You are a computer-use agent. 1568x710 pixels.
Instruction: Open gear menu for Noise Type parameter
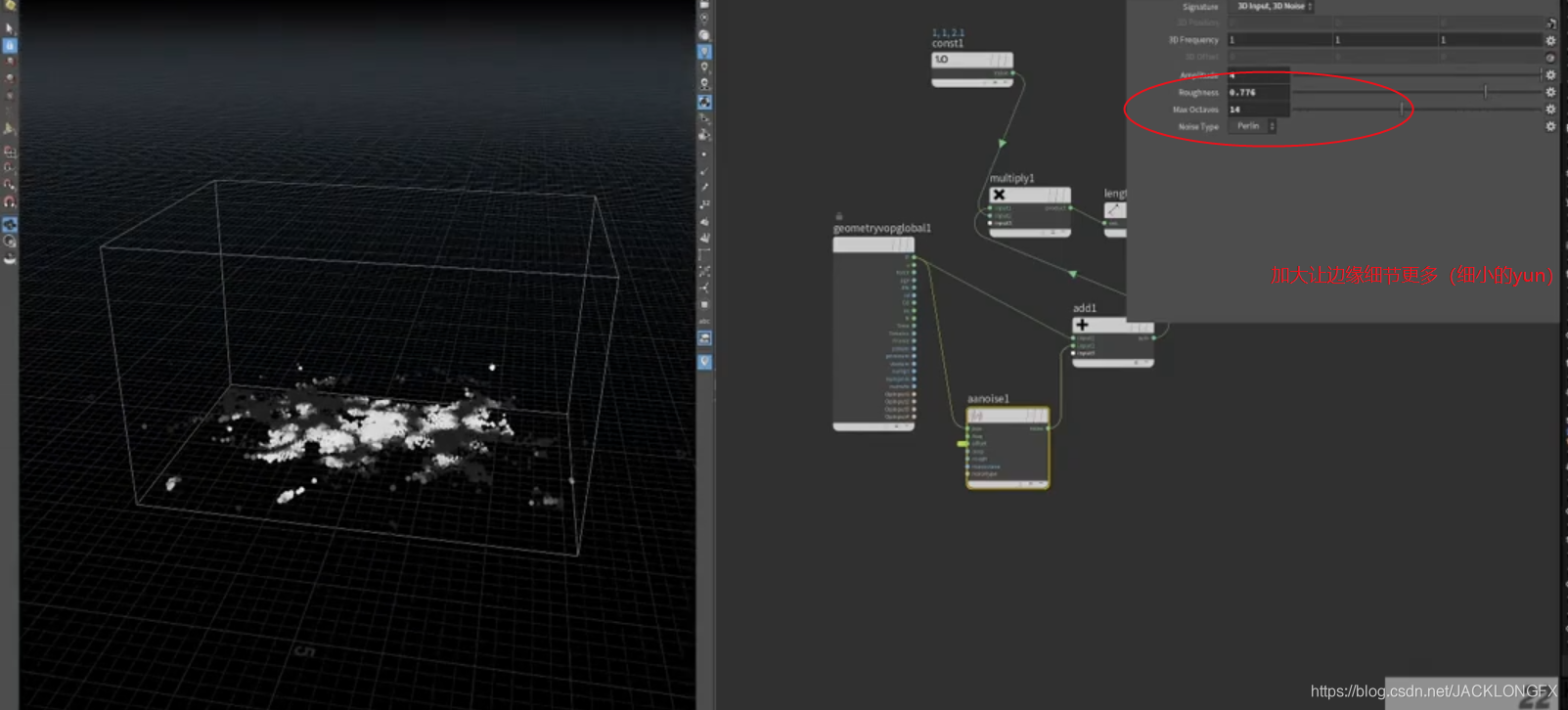pyautogui.click(x=1550, y=126)
